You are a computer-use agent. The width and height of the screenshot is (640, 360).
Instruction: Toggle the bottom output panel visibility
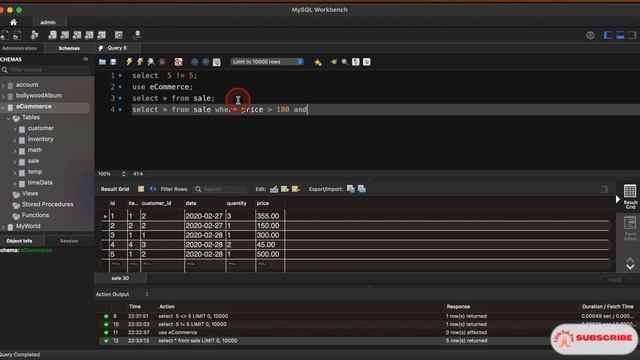[620, 36]
